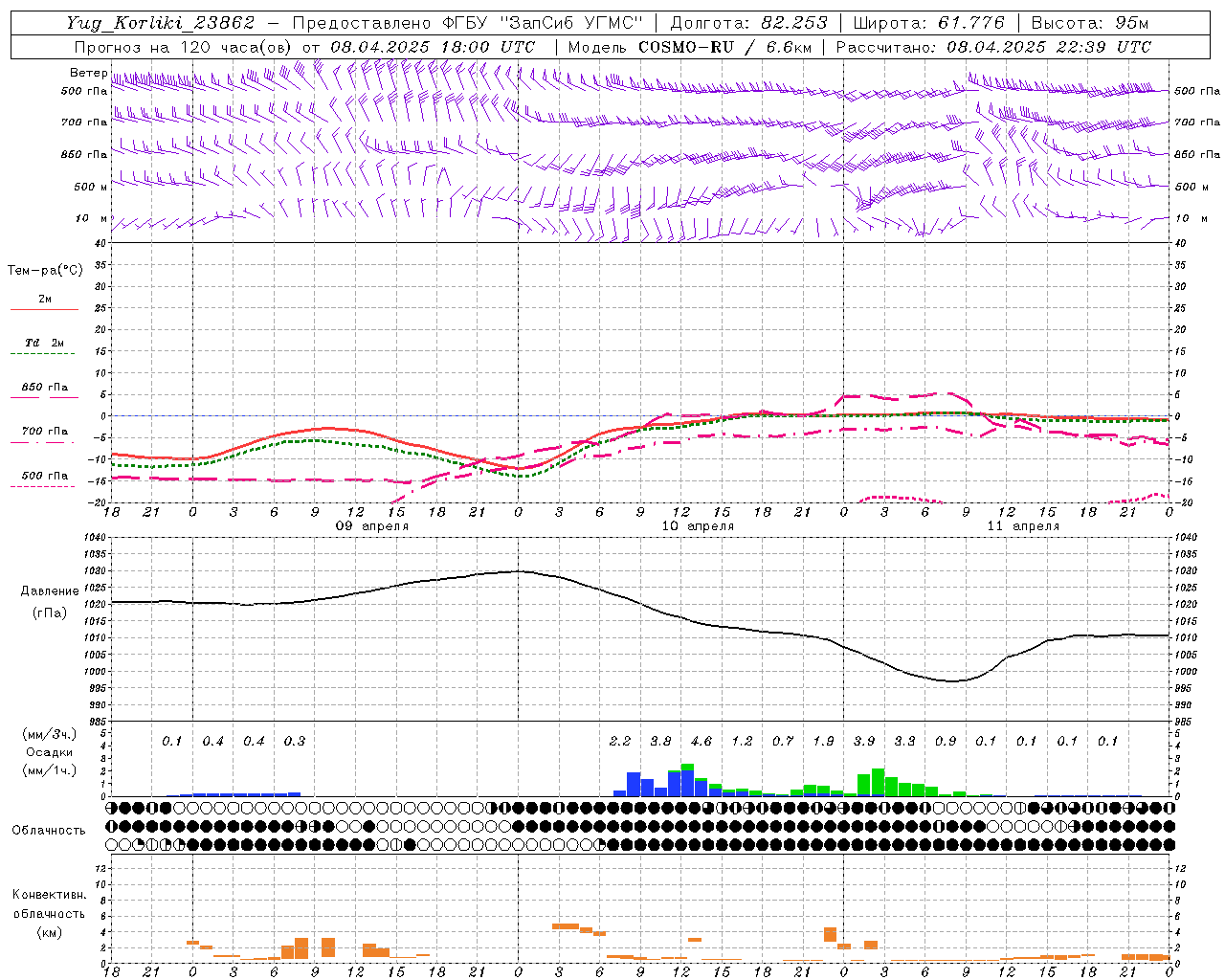Click "Предоставлено ФГБУ ЗапСиб УГМС" text
This screenshot has width=1225, height=980.
click(467, 23)
